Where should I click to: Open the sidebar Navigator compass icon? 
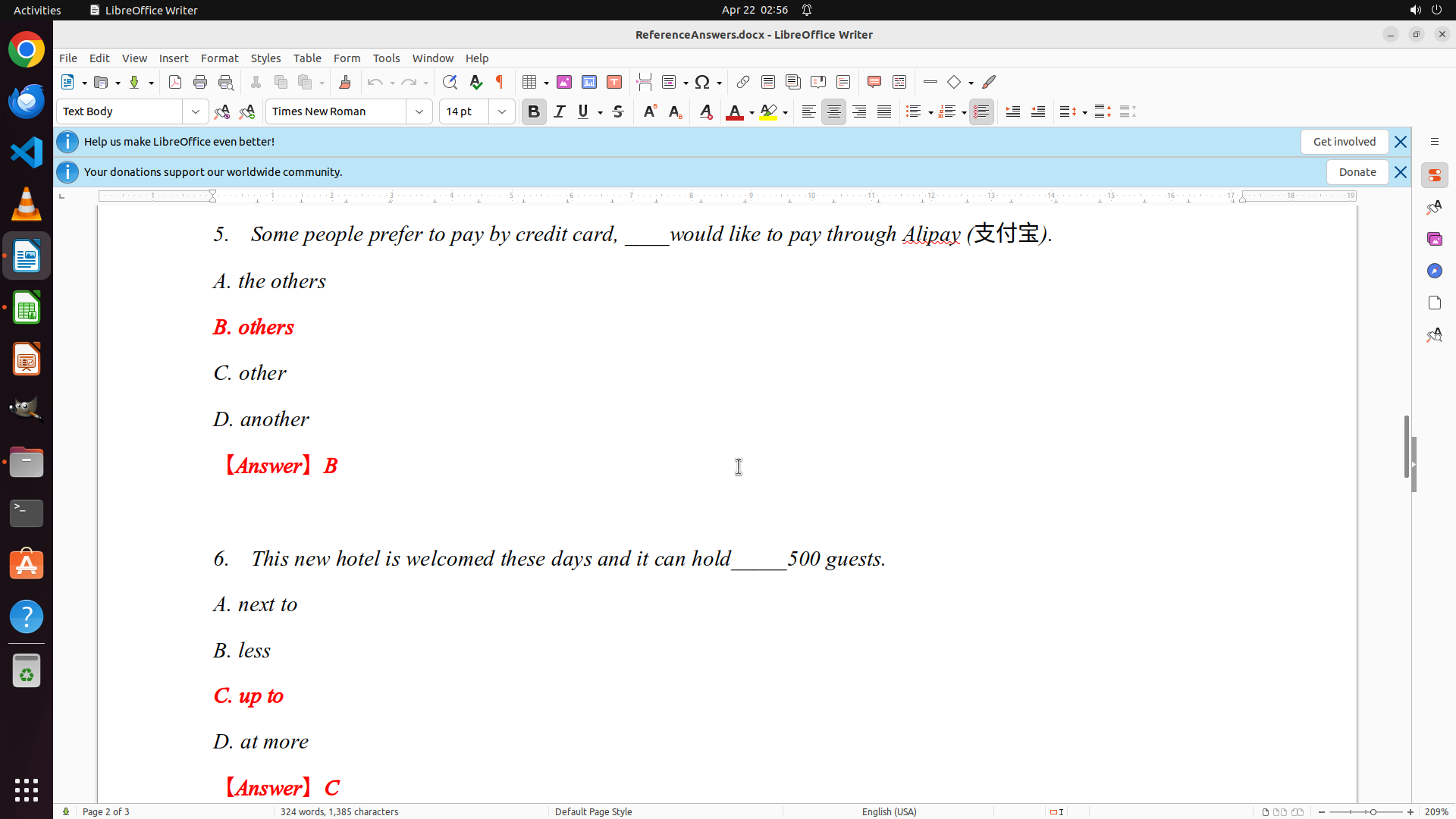(1434, 271)
